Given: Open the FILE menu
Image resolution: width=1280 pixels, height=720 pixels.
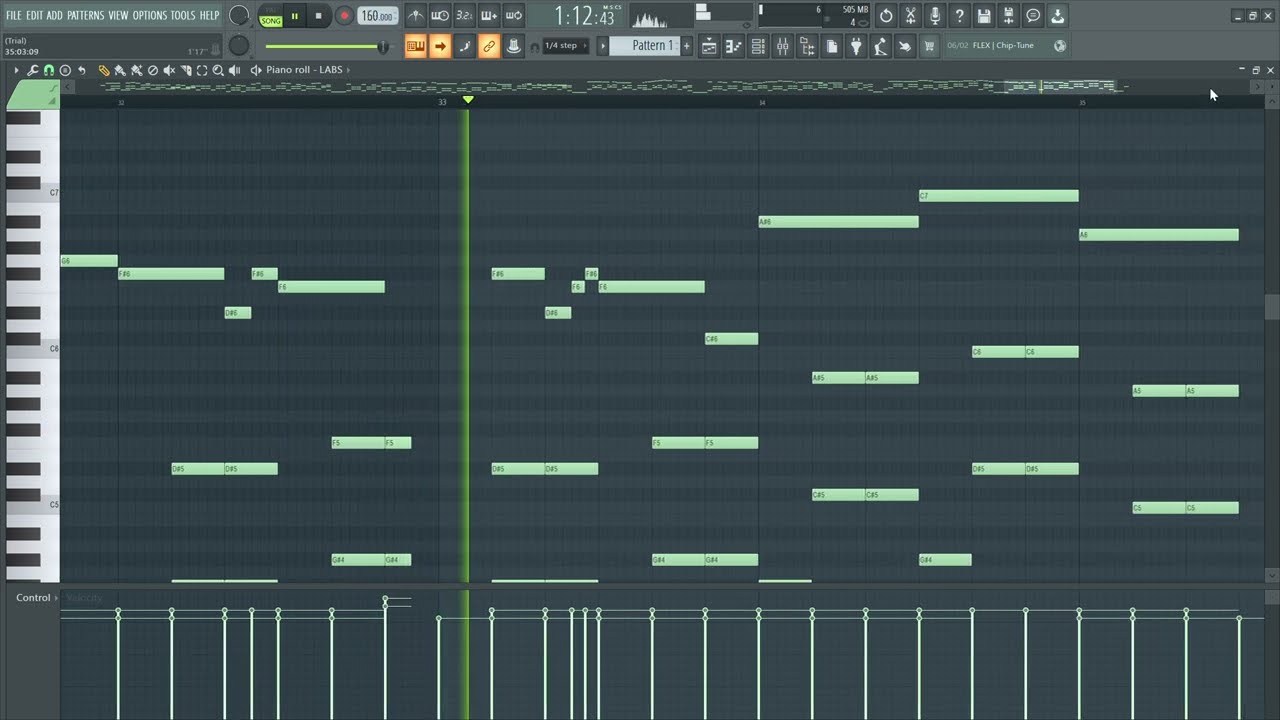Looking at the screenshot, I should tap(14, 15).
